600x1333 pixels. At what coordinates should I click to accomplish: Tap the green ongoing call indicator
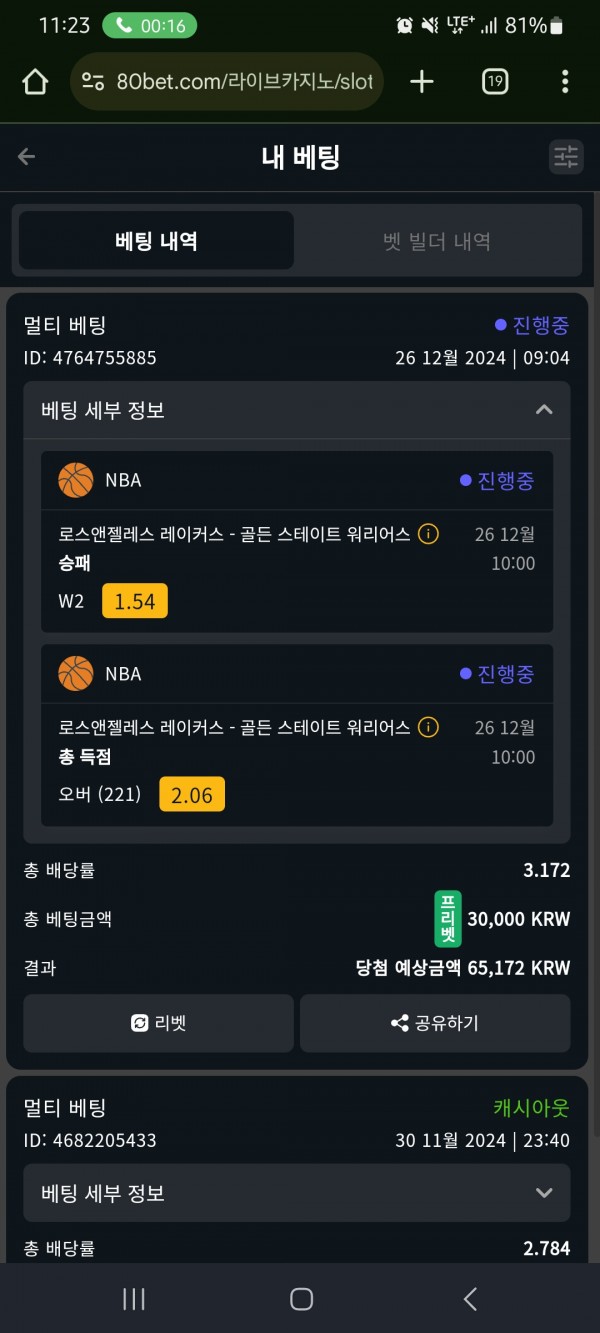150,26
